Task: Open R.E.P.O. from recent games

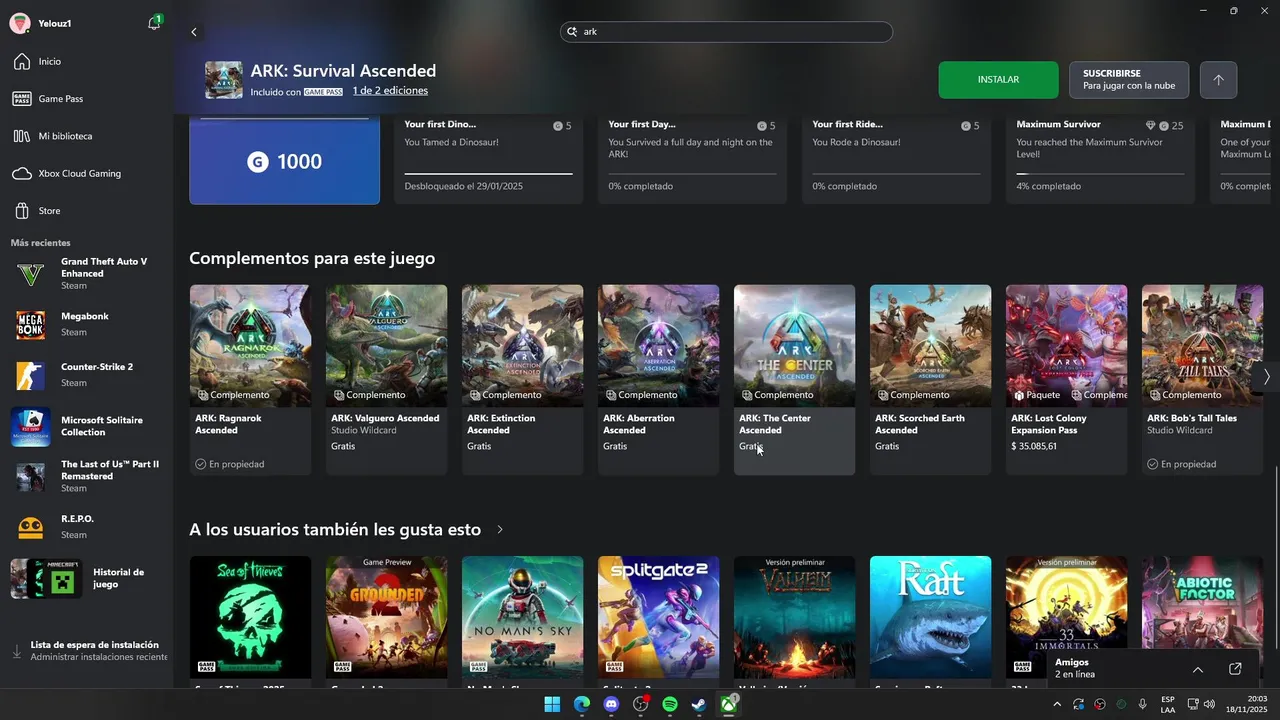Action: (87, 527)
